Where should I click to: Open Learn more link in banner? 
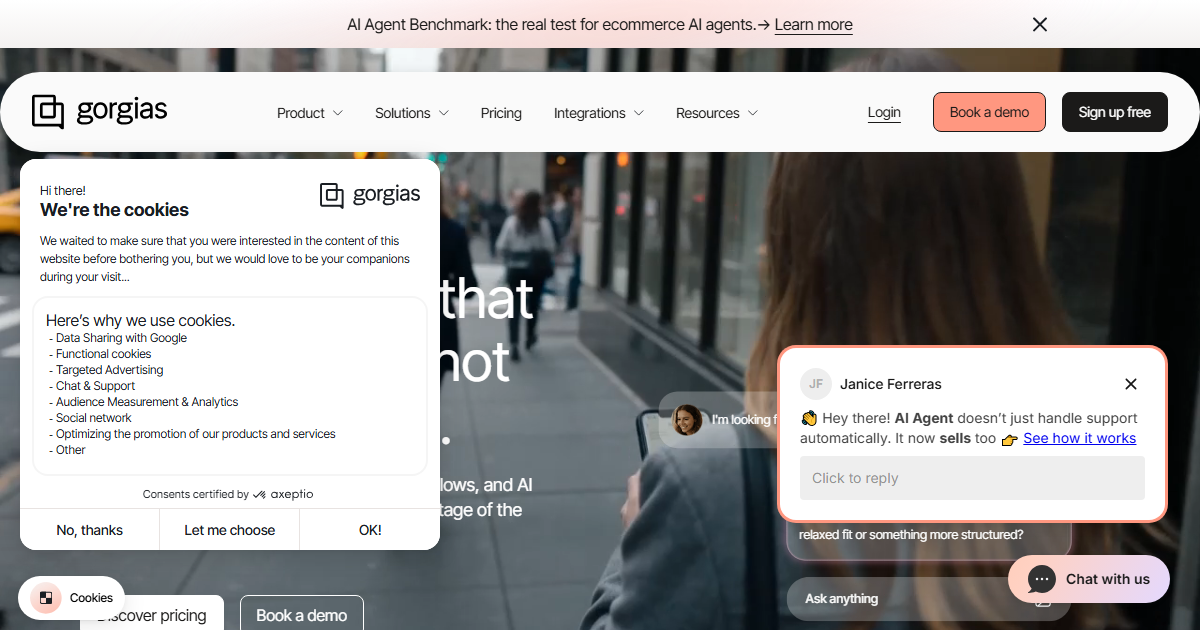click(813, 25)
